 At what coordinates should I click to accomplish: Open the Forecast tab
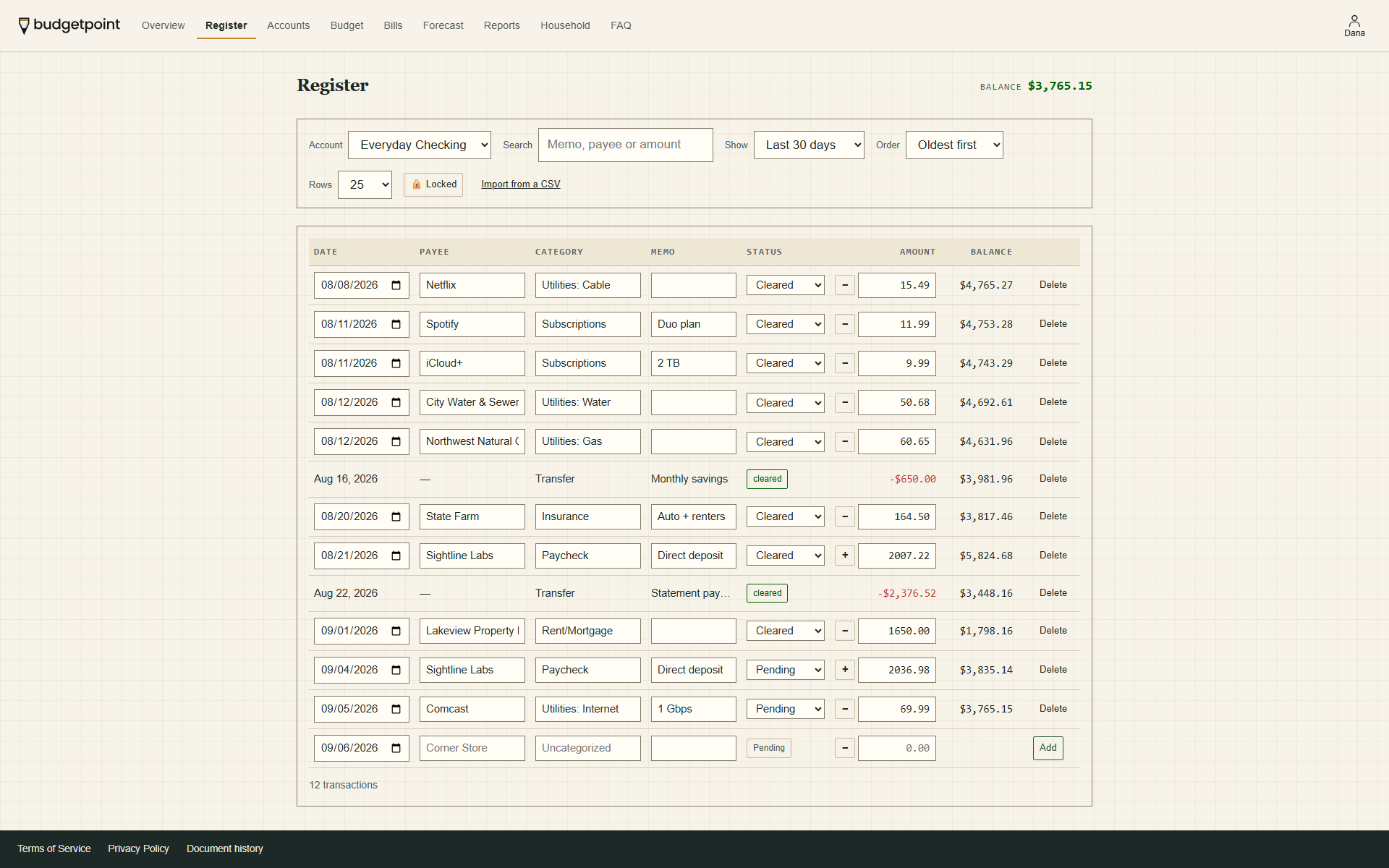click(x=443, y=25)
